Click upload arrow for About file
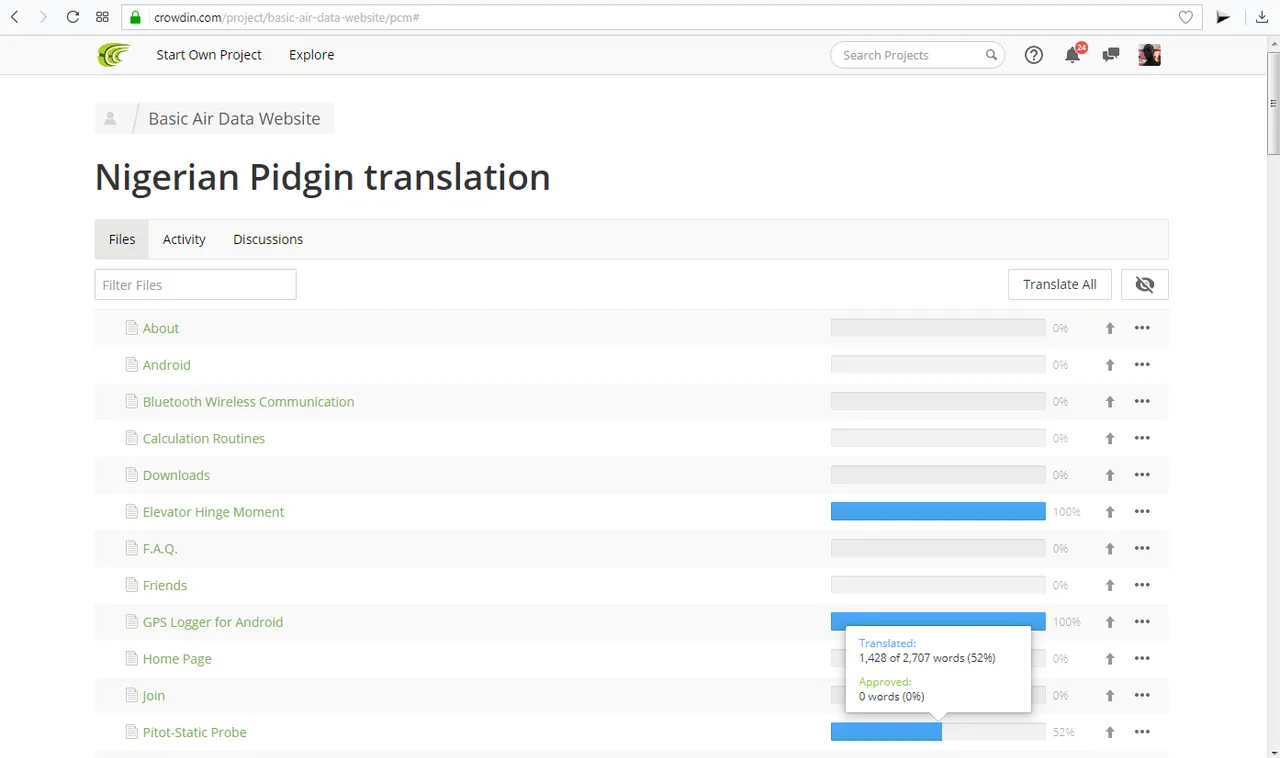1280x758 pixels. pos(1109,328)
